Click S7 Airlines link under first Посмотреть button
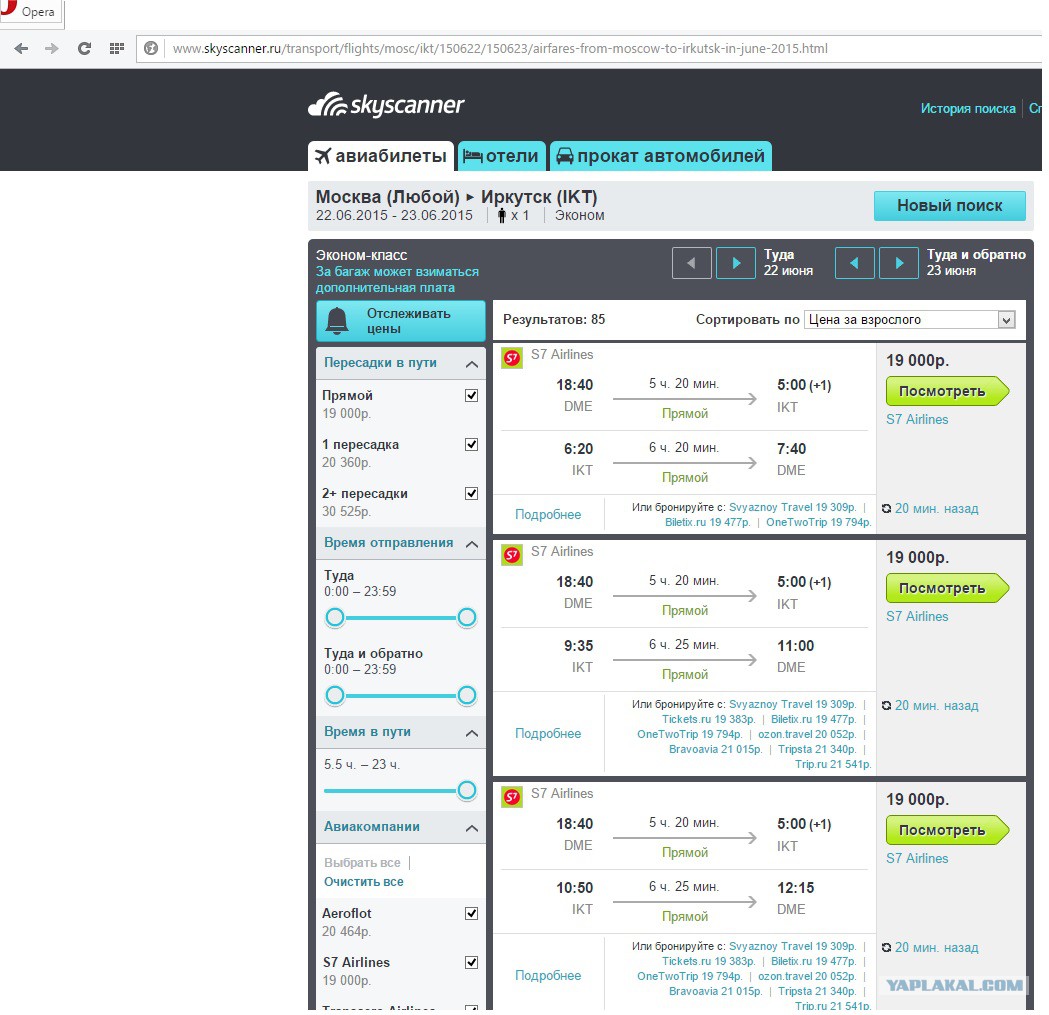 click(x=917, y=420)
